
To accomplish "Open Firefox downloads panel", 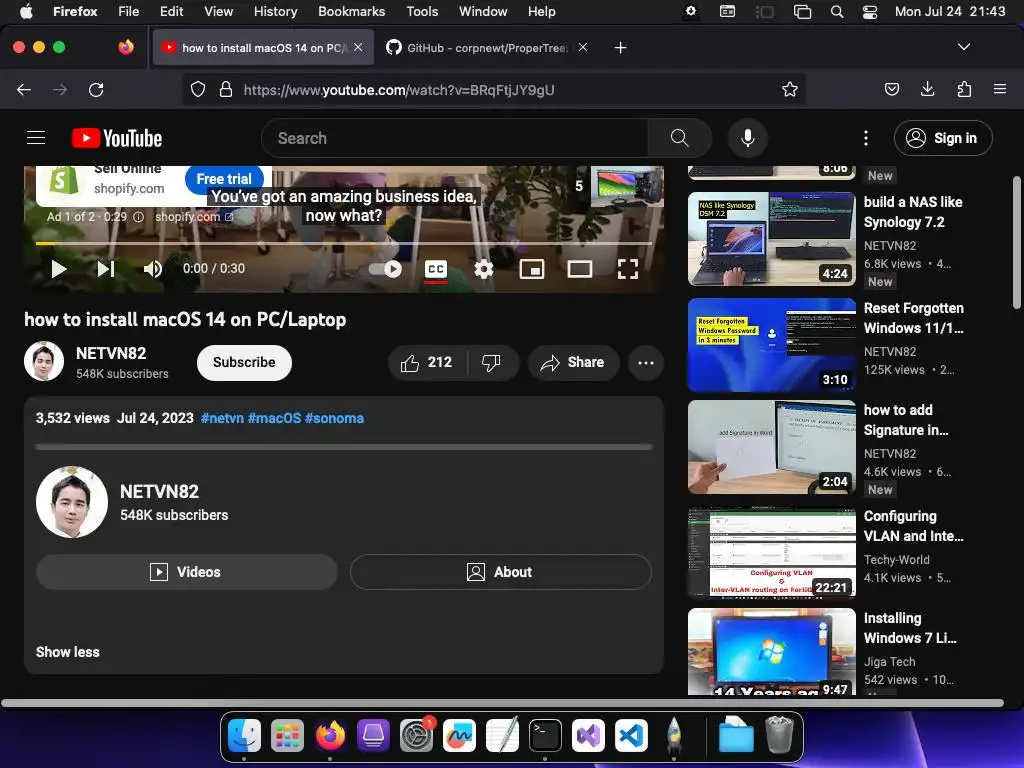I will (927, 89).
